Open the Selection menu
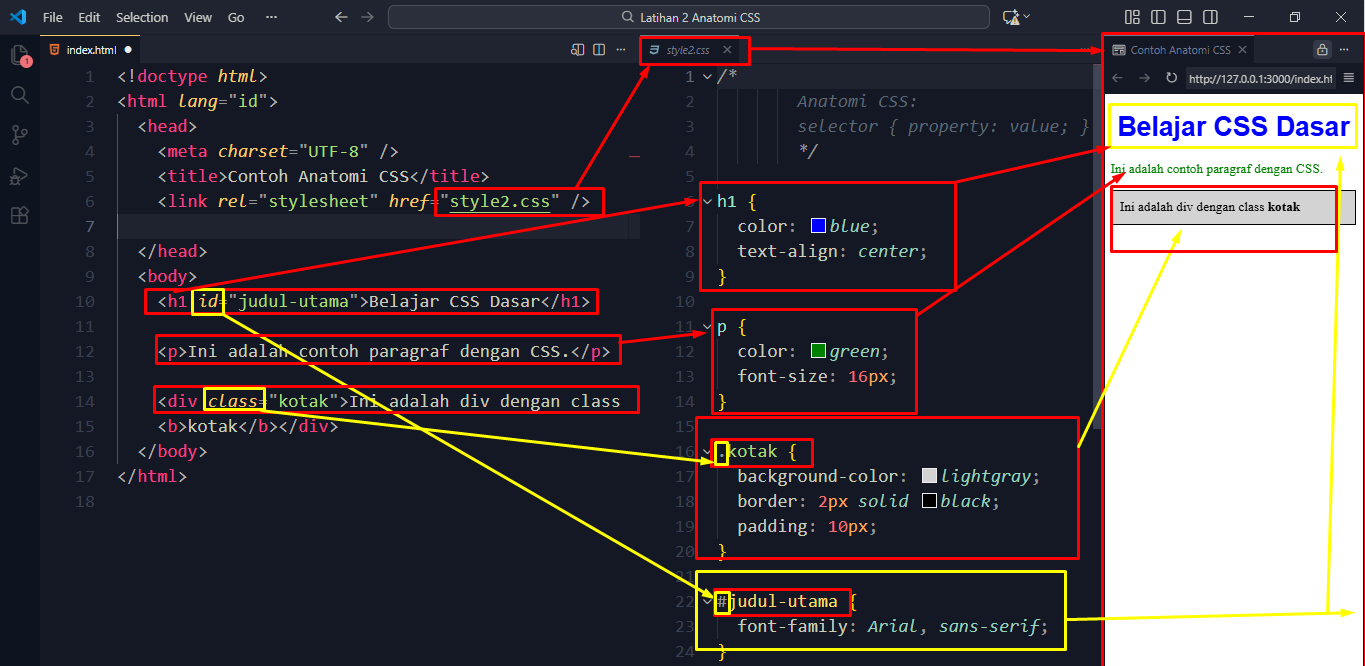1365x666 pixels. click(x=142, y=17)
